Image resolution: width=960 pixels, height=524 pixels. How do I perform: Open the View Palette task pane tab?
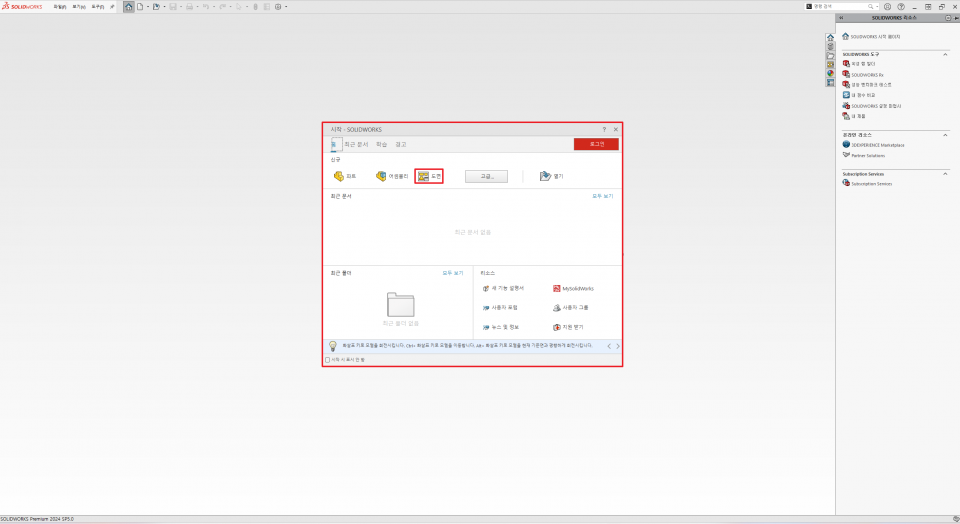coord(830,64)
